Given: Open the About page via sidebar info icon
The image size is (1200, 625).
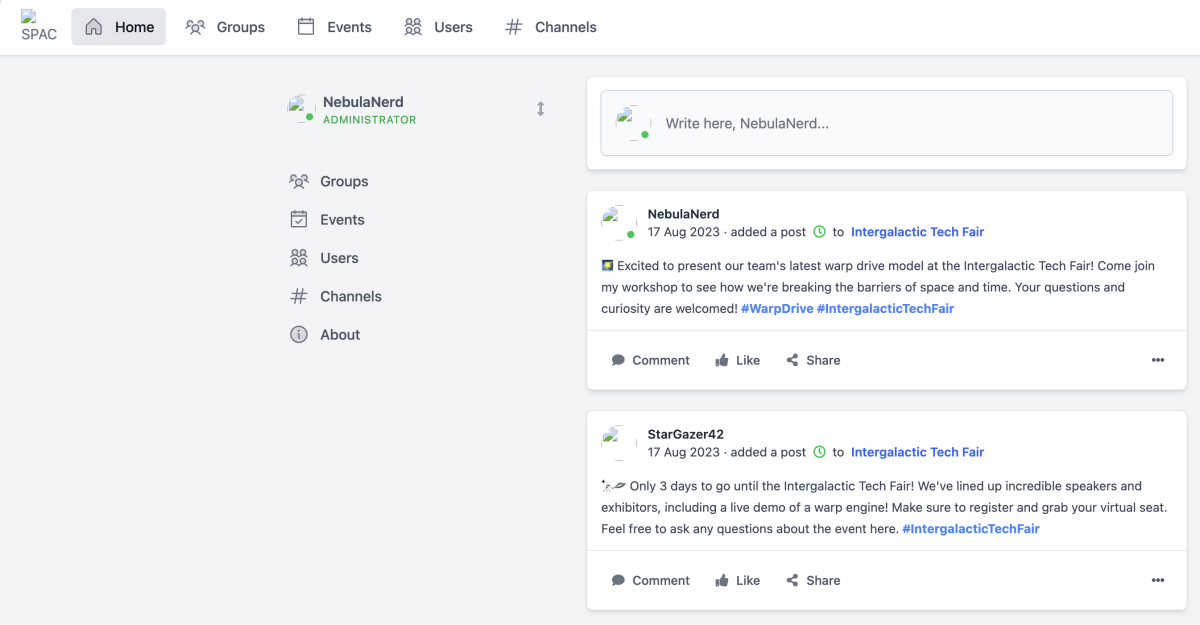Looking at the screenshot, I should [298, 335].
